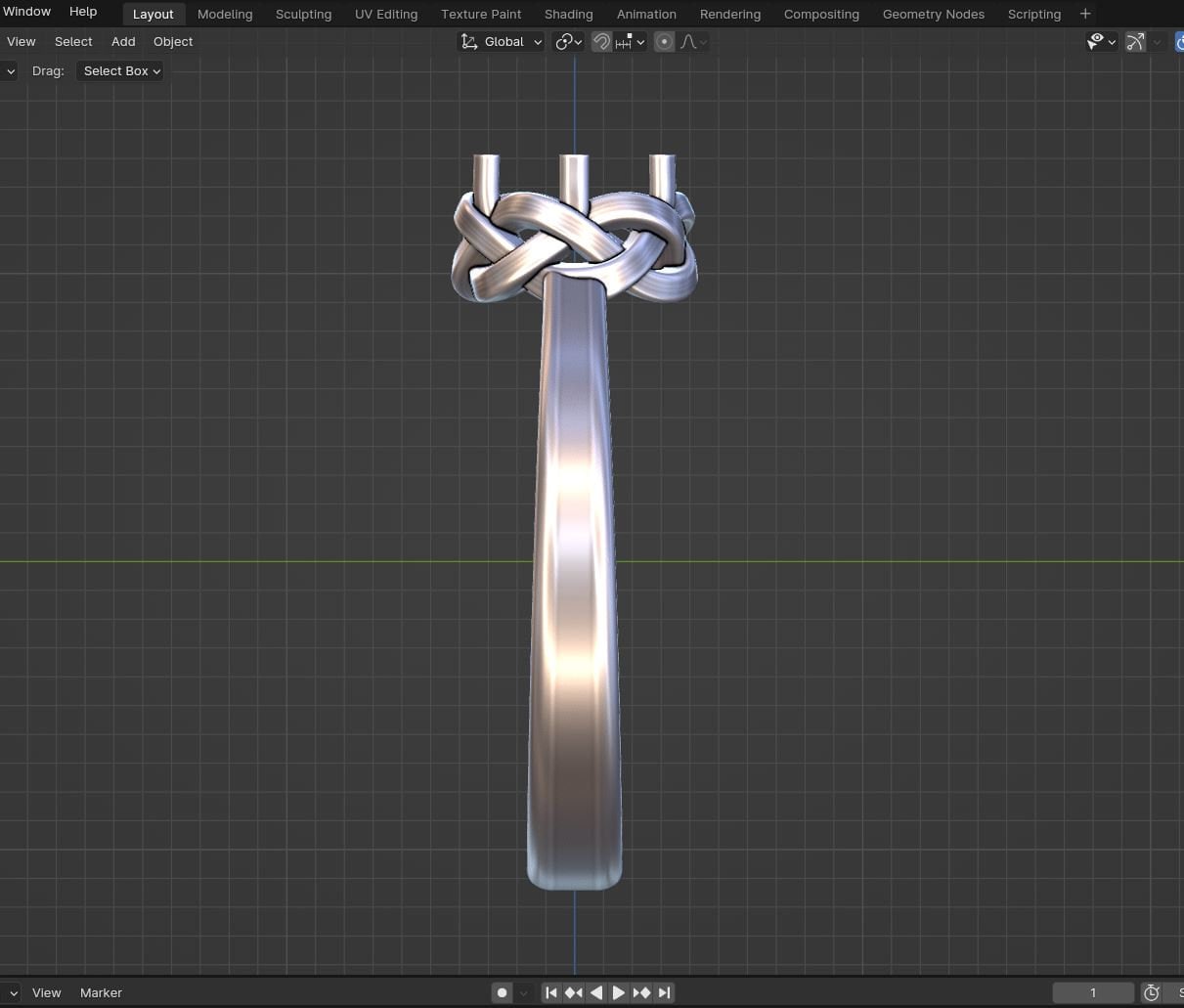Jump to the animation start frame
The image size is (1184, 1008).
click(x=551, y=992)
